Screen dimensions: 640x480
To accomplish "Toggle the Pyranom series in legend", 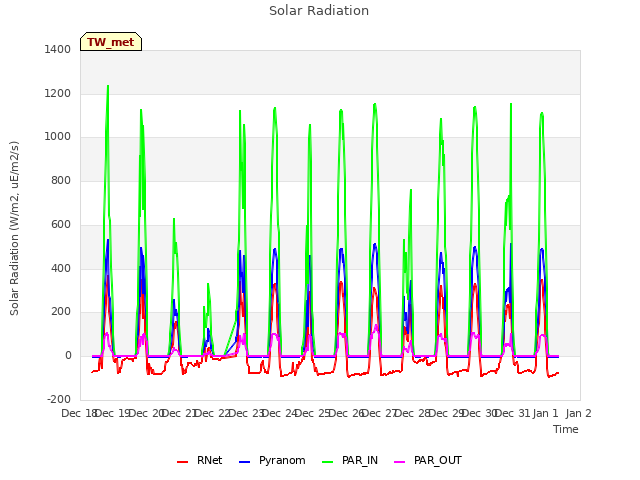I will pos(272,460).
